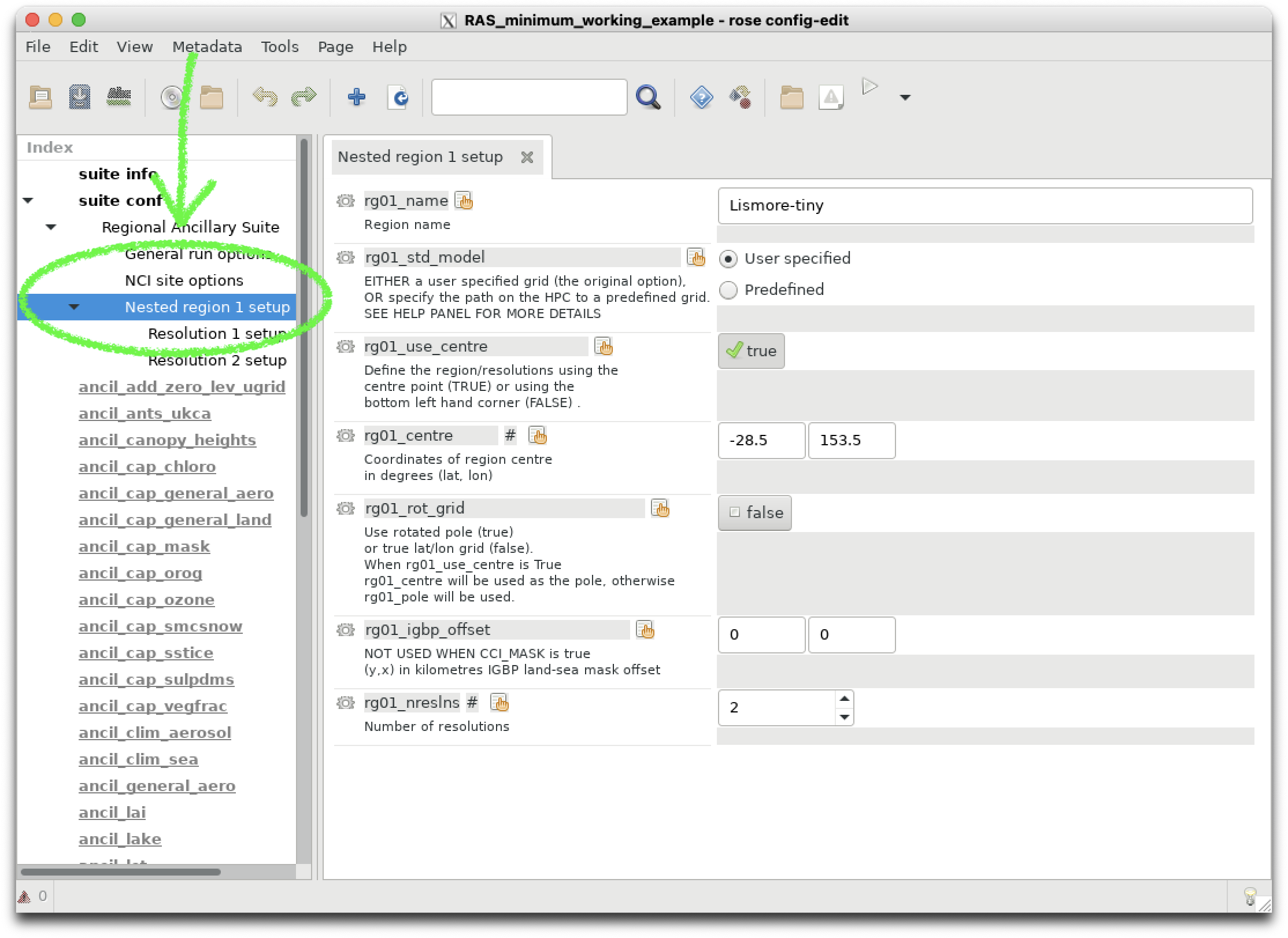Viewport: 1288px width, 938px height.
Task: Click the rg01_name Lismore-tiny text field
Action: (985, 205)
